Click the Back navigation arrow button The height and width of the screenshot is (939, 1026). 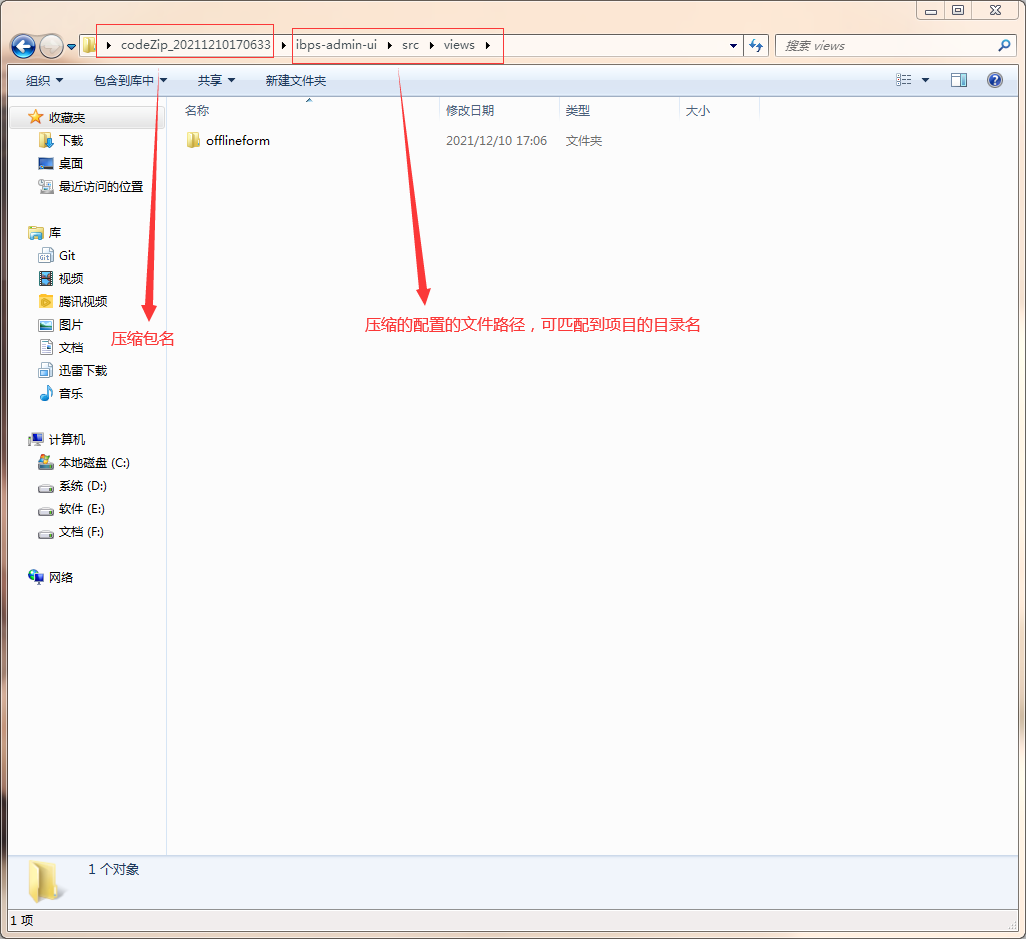click(24, 46)
